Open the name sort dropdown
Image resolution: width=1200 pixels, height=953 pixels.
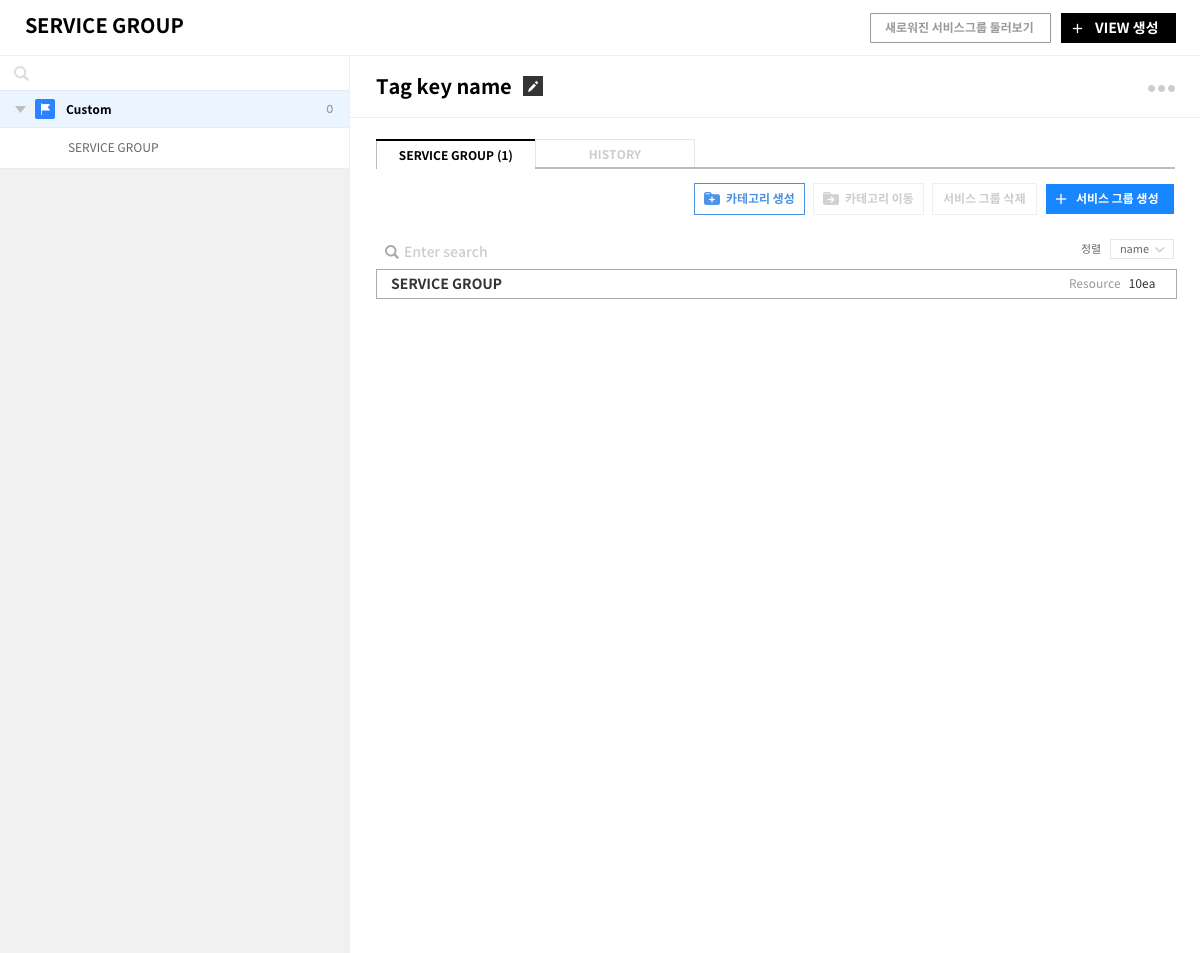(x=1141, y=249)
